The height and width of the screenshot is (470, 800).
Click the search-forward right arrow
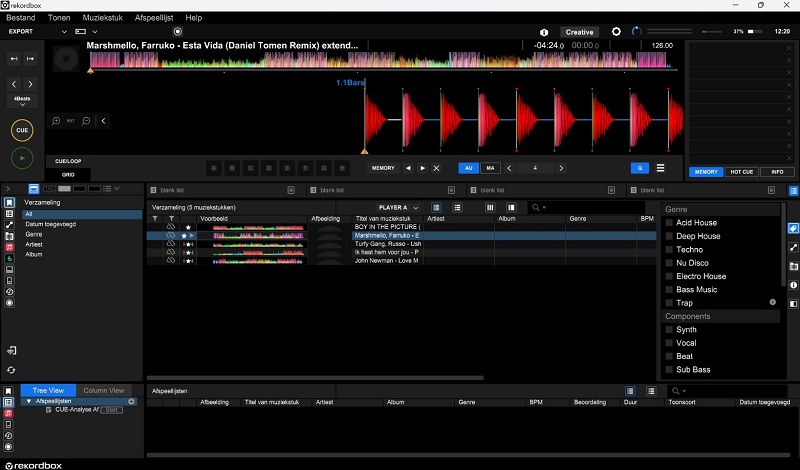pos(30,84)
